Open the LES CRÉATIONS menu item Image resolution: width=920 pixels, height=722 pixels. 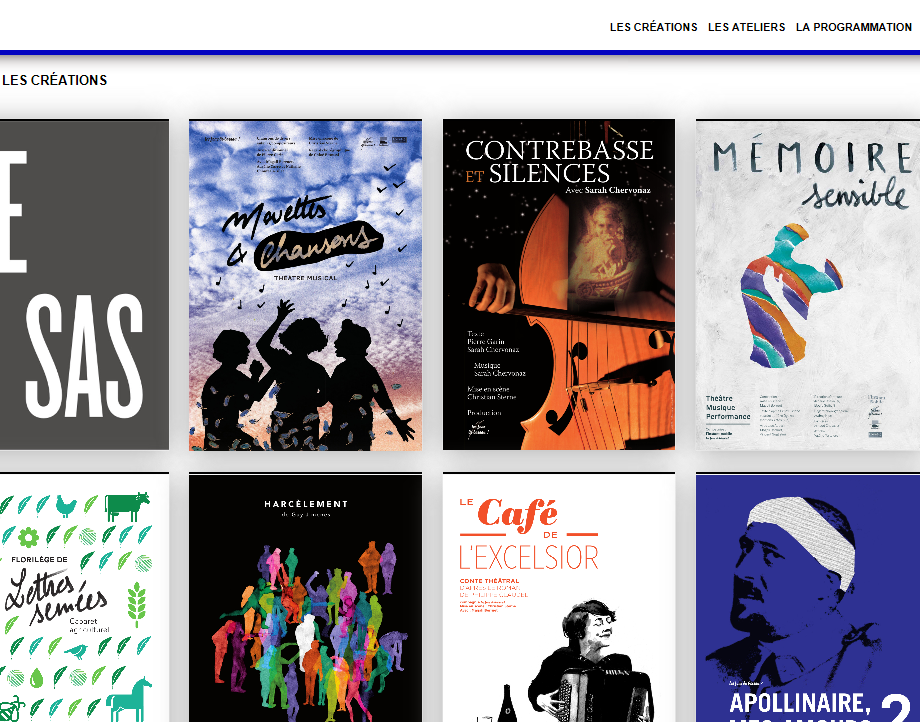pos(653,27)
